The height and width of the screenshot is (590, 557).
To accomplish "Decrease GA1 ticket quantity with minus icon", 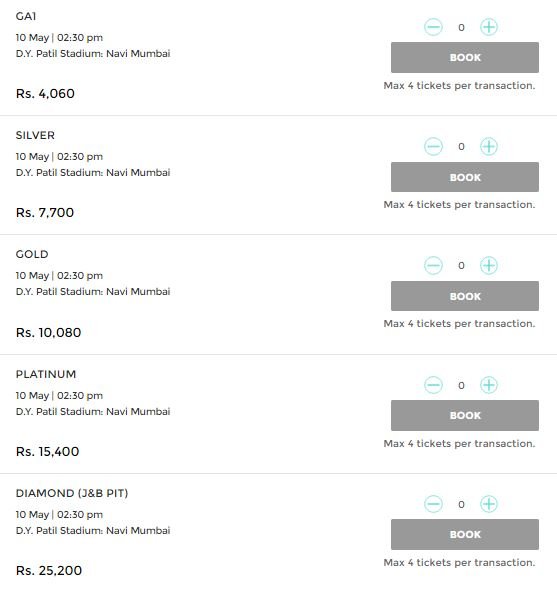I will tap(433, 27).
